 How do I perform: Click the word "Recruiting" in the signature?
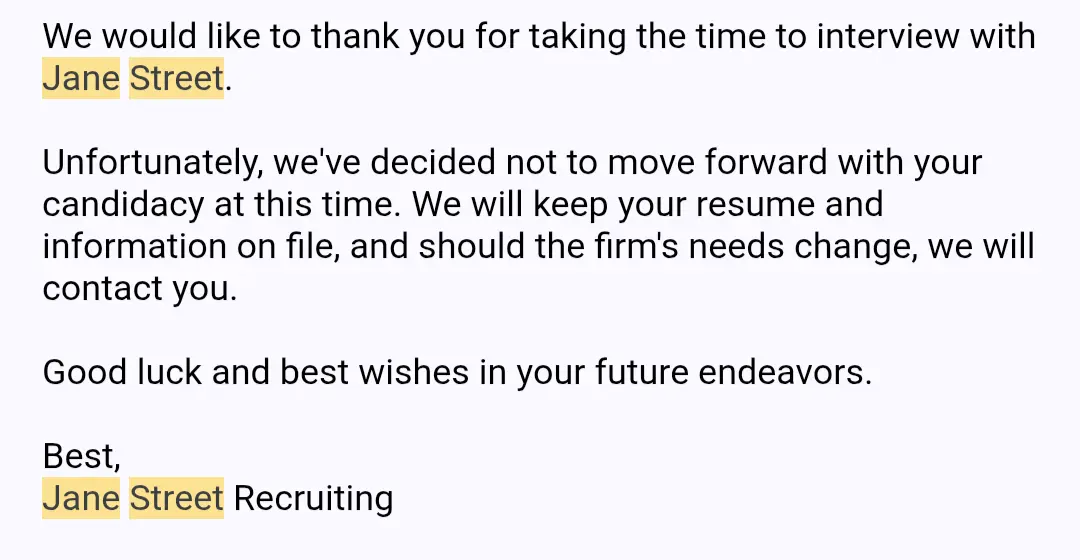click(x=313, y=499)
